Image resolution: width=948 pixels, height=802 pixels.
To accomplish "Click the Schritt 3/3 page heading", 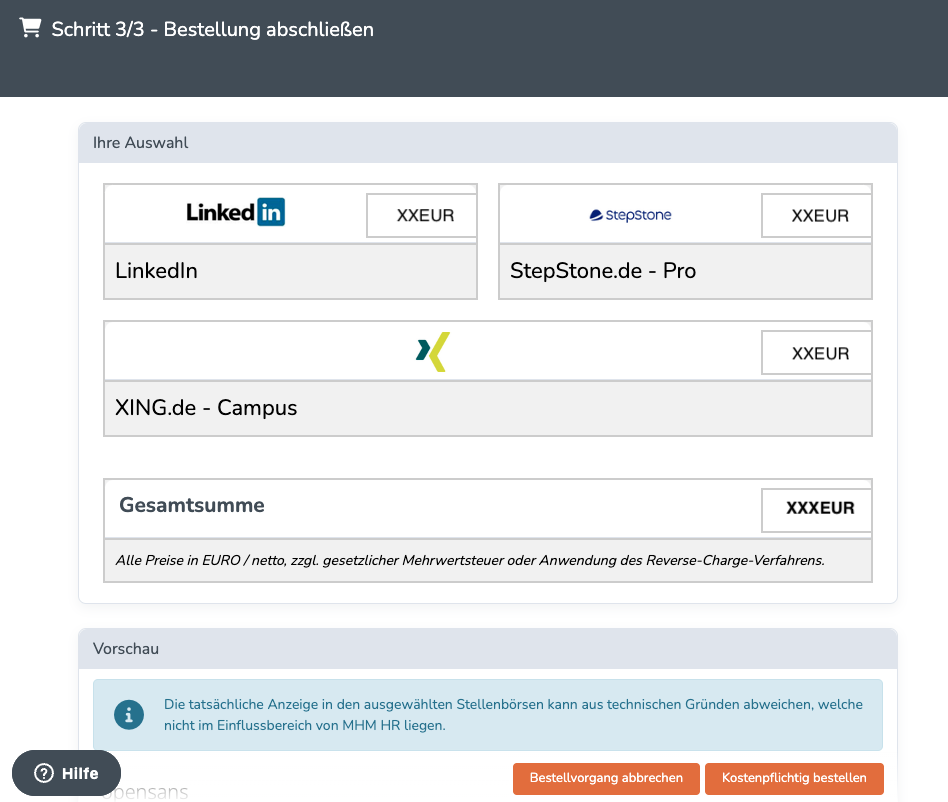I will (212, 29).
